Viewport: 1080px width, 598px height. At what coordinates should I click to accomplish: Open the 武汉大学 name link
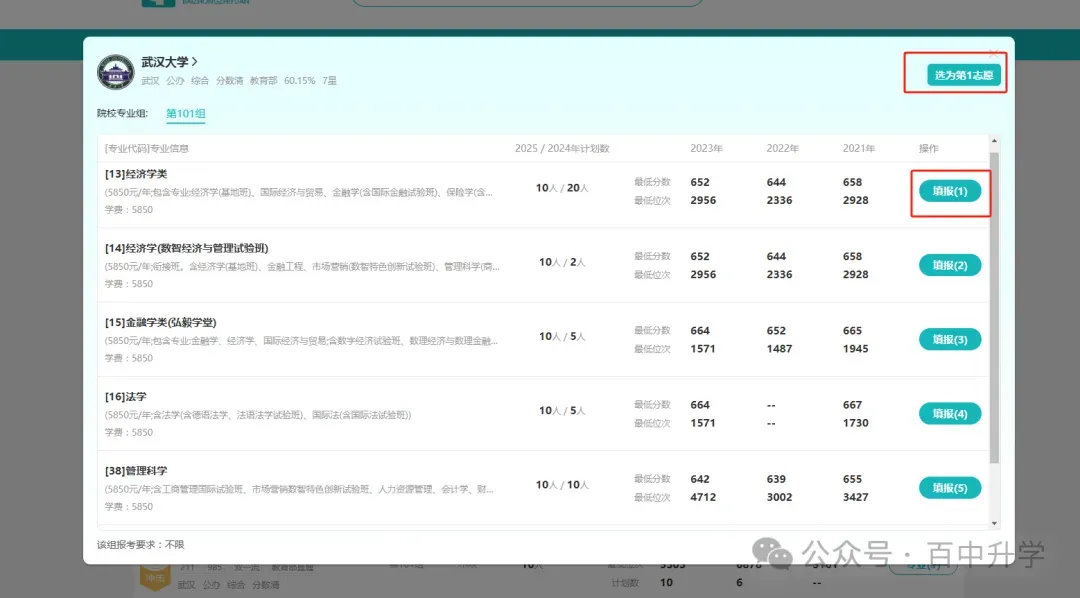point(169,61)
